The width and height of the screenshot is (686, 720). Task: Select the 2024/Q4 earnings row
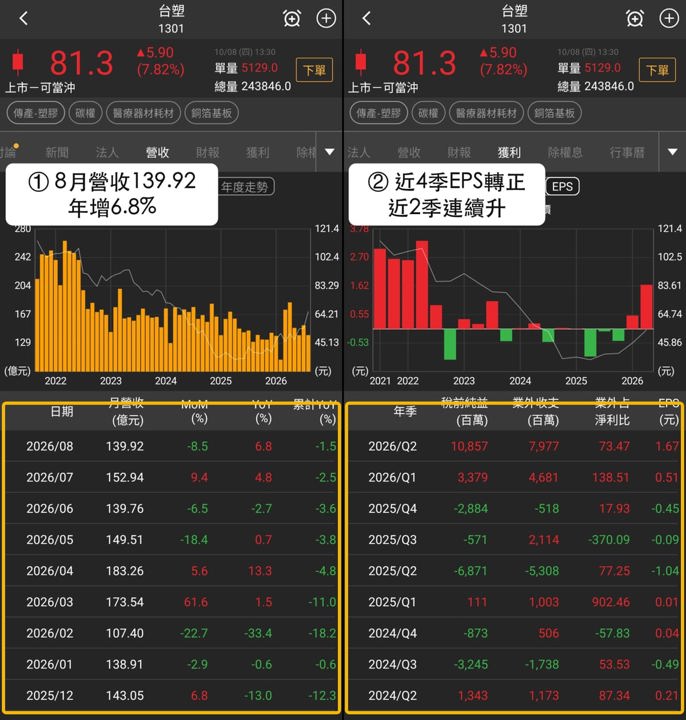click(x=515, y=633)
